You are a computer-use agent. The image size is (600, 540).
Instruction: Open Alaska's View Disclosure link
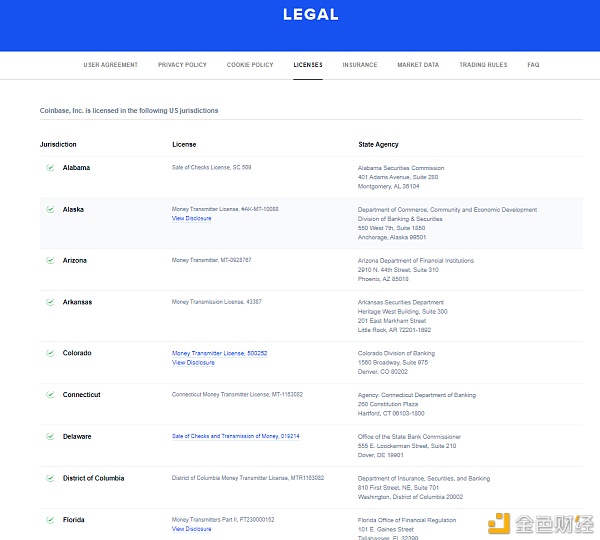pos(191,218)
